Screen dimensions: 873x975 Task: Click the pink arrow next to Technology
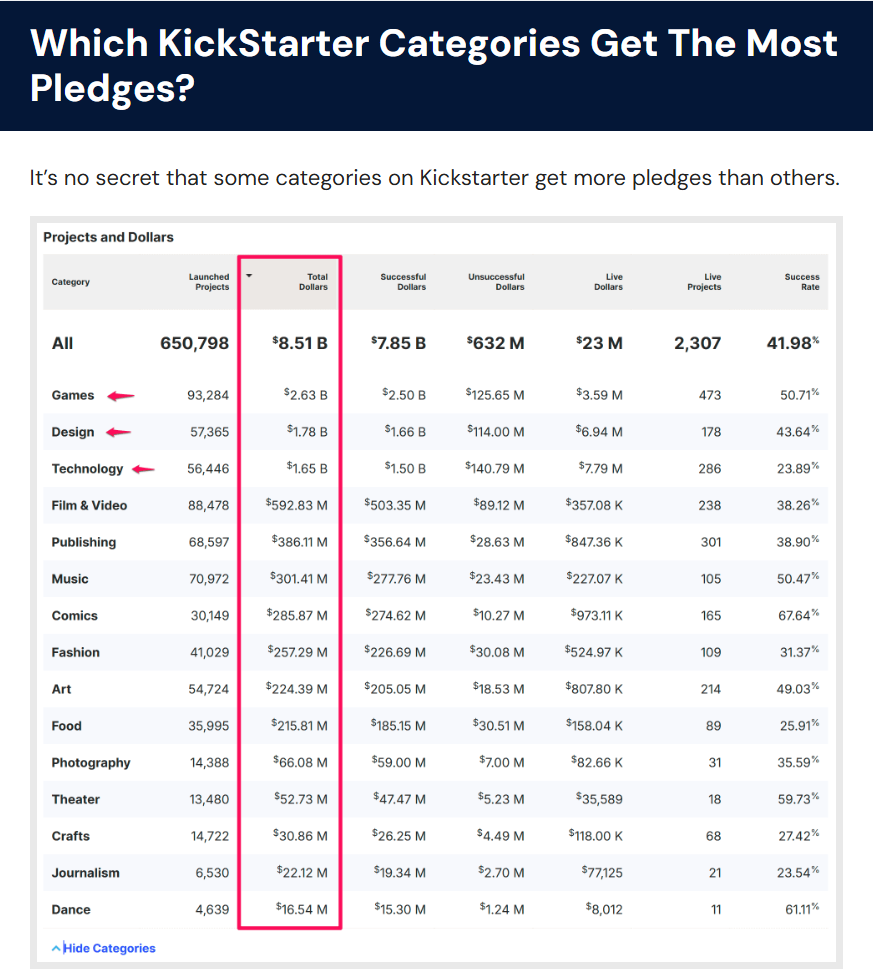(x=143, y=469)
